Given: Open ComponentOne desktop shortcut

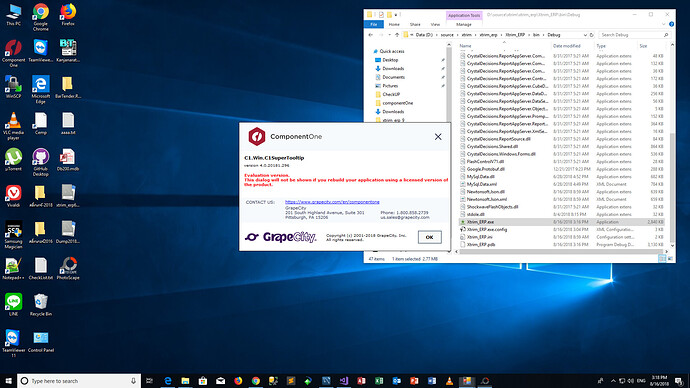Looking at the screenshot, I should tap(13, 54).
